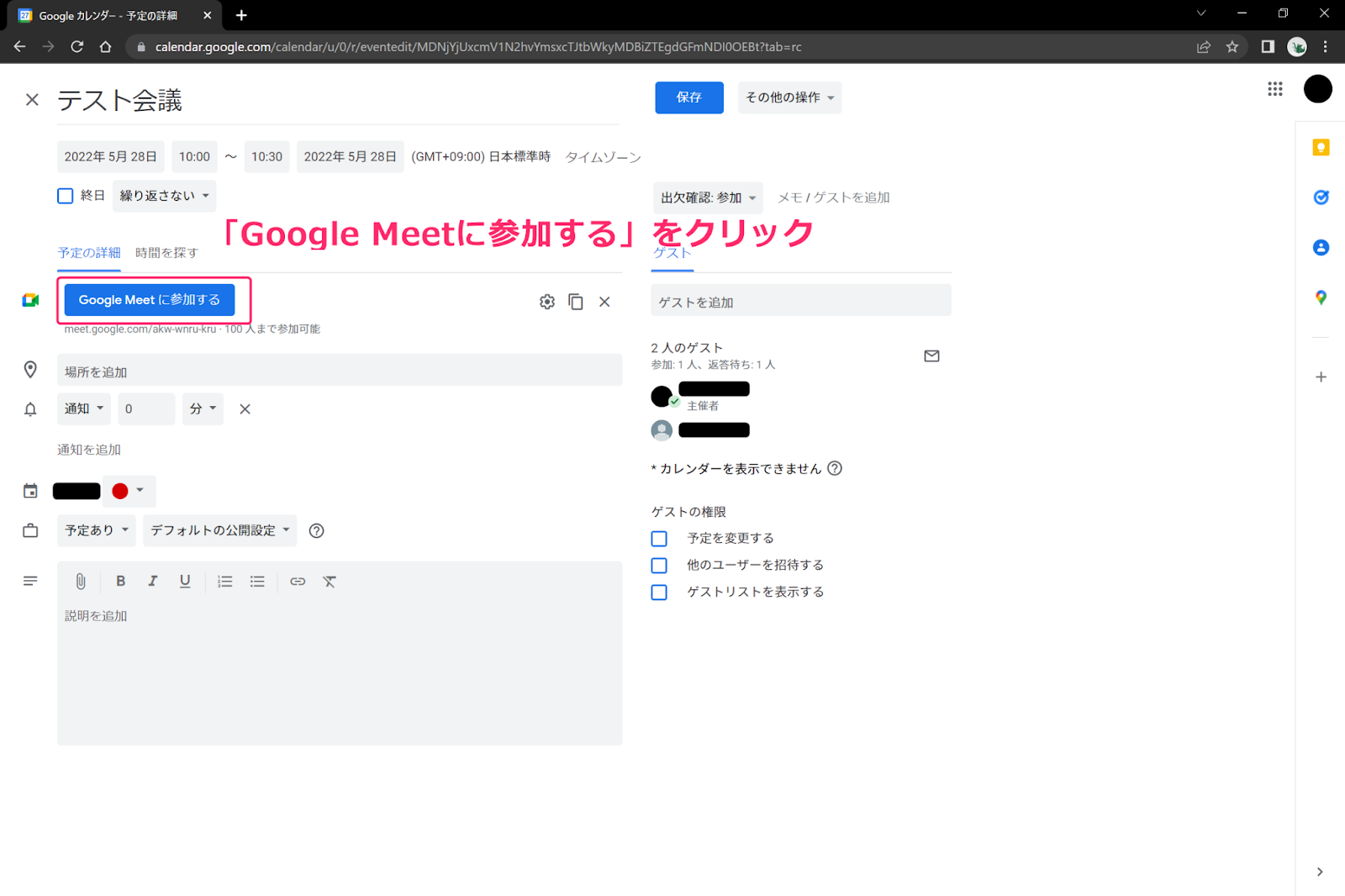The width and height of the screenshot is (1345, 896).
Task: Email guests with the envelope icon
Action: pyautogui.click(x=931, y=356)
